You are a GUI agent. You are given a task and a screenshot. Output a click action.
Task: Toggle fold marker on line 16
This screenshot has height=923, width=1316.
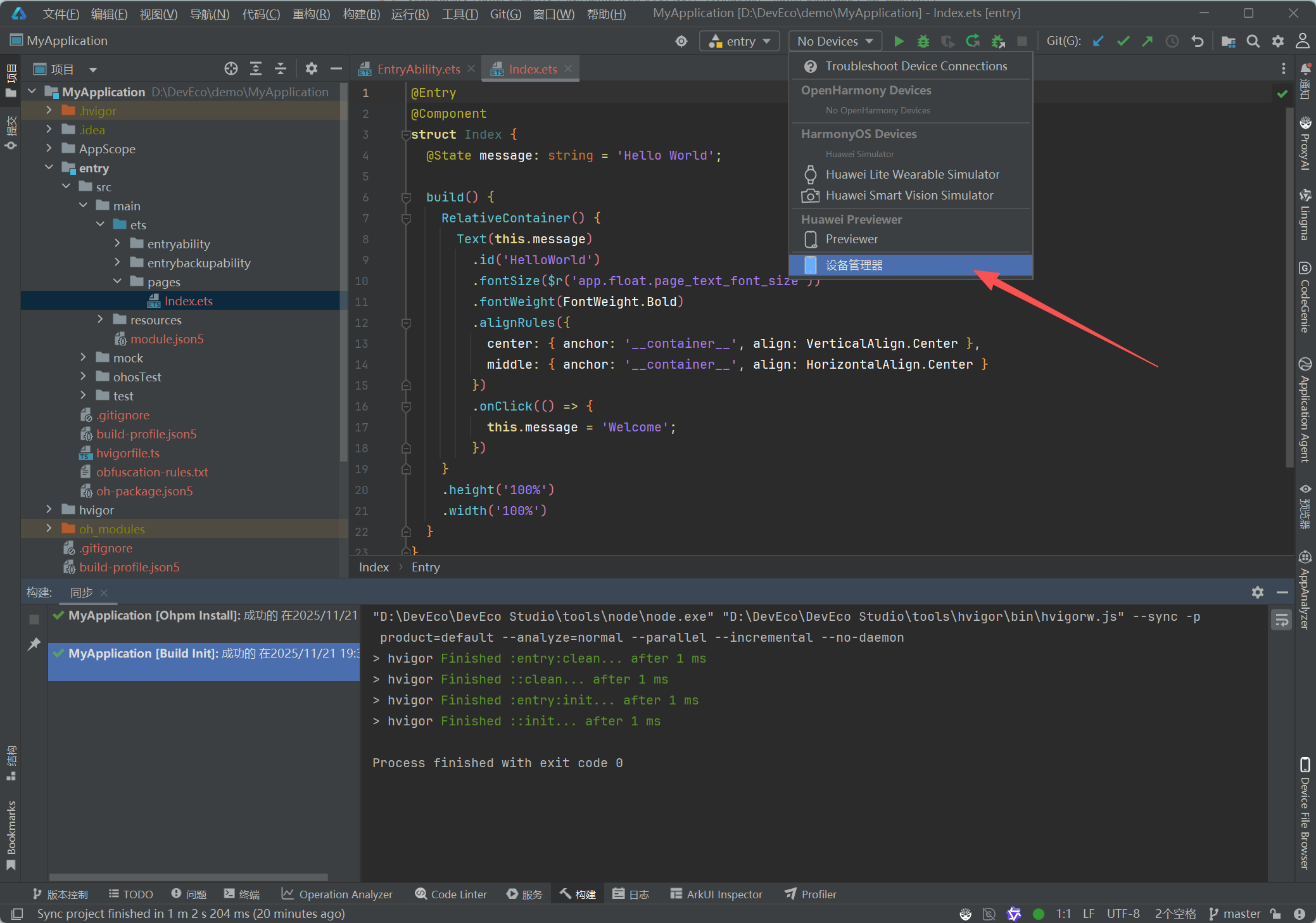point(407,407)
